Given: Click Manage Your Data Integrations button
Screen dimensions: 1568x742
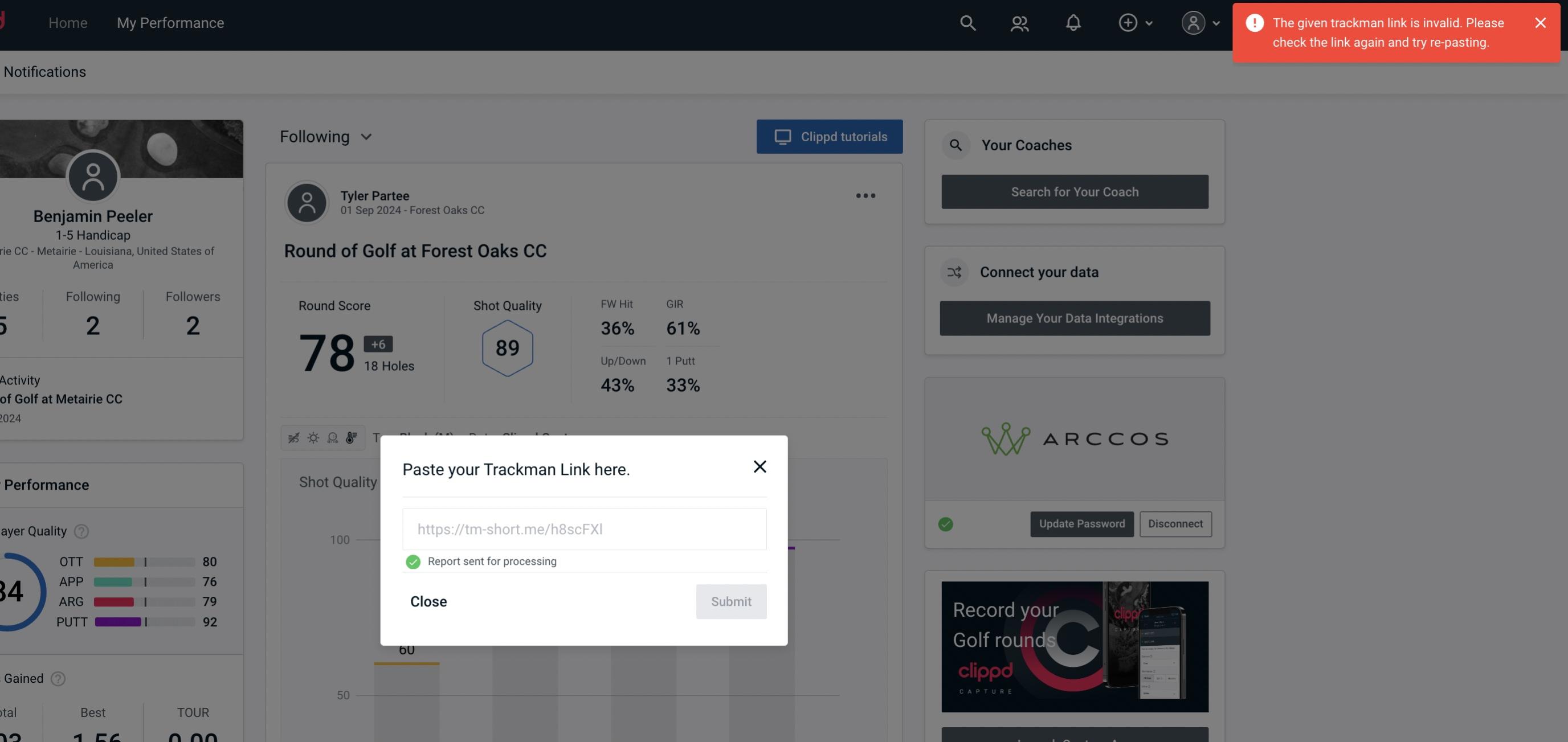Looking at the screenshot, I should (1074, 318).
